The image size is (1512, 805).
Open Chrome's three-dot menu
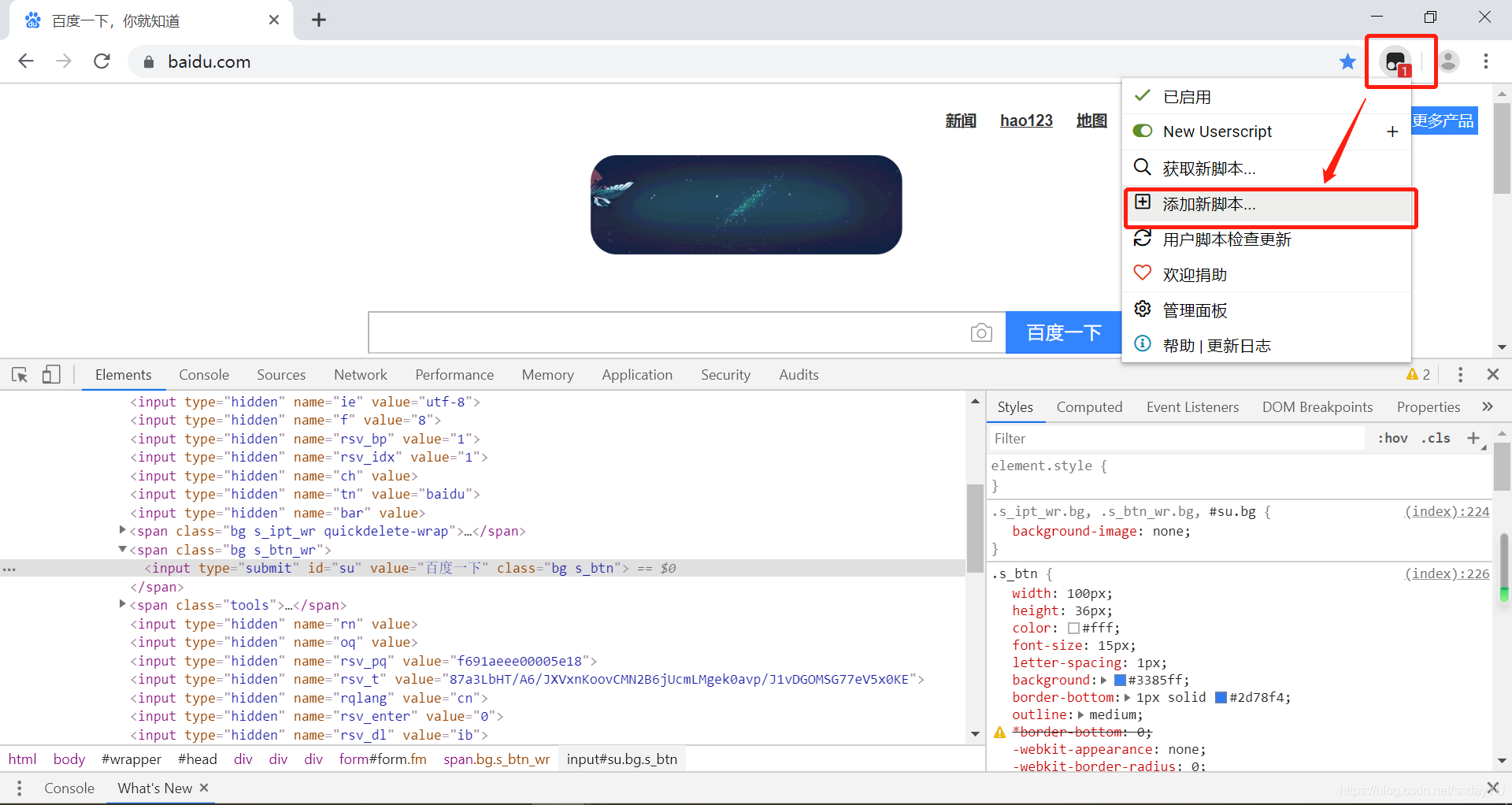[1485, 61]
